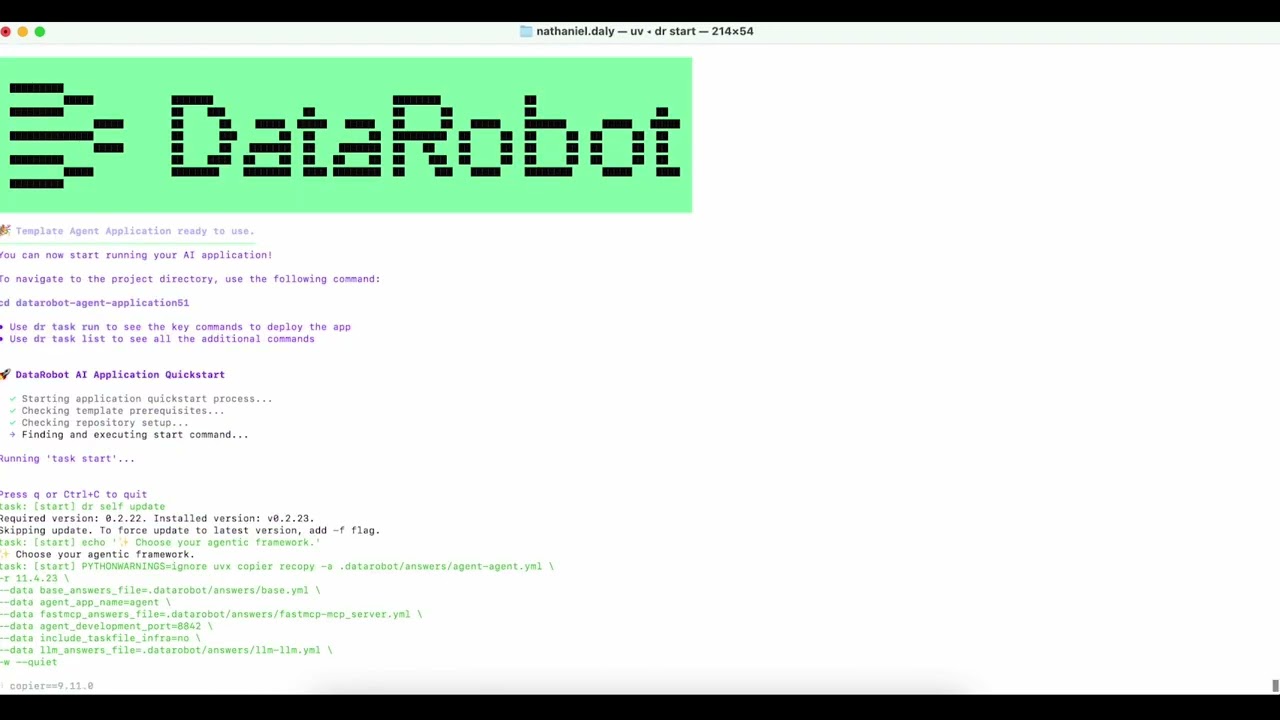This screenshot has height=720, width=1280.
Task: Click the 'cd datarobot-agent-application51' command
Action: pos(95,303)
